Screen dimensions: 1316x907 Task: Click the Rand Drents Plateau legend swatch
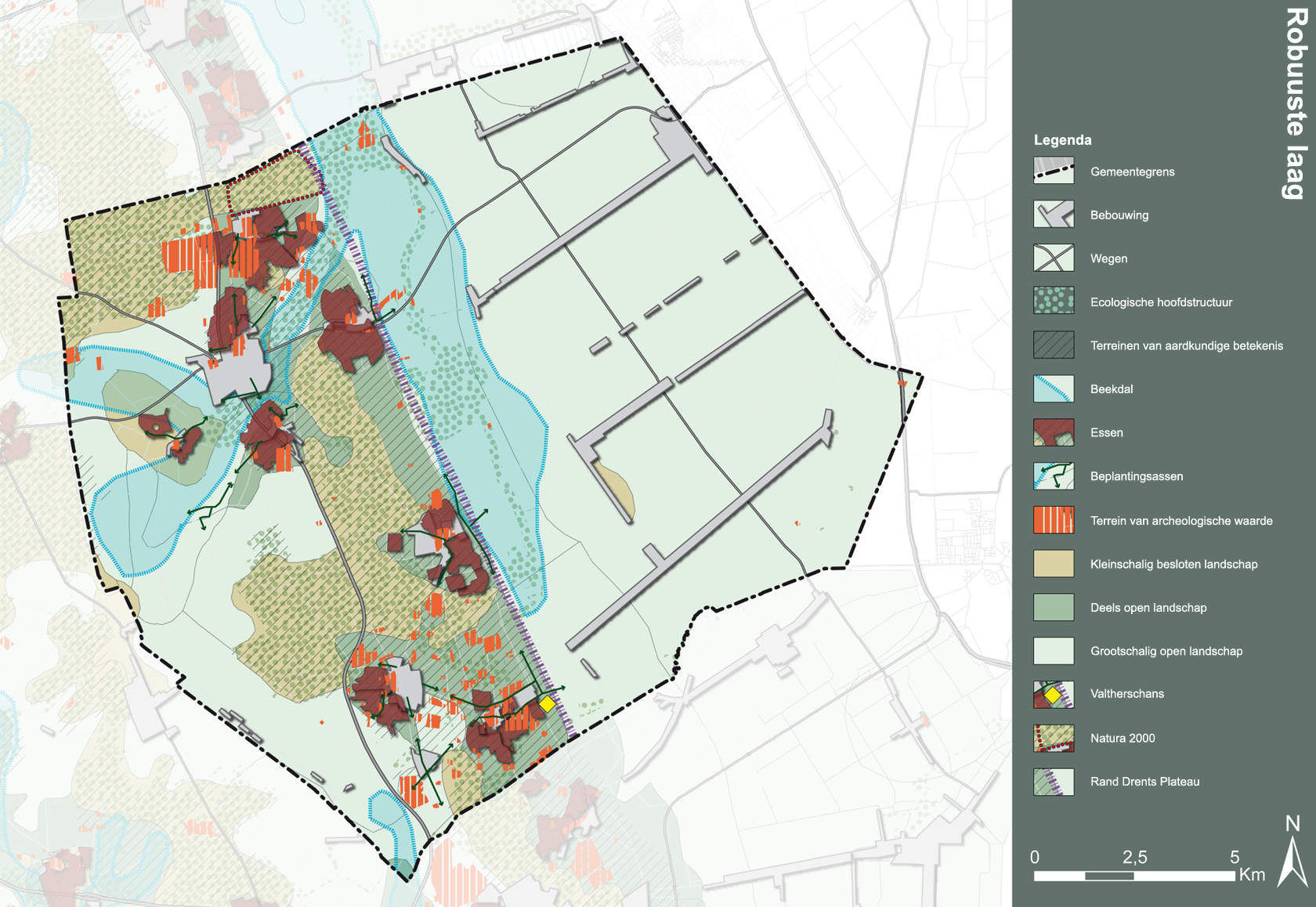tap(1053, 782)
